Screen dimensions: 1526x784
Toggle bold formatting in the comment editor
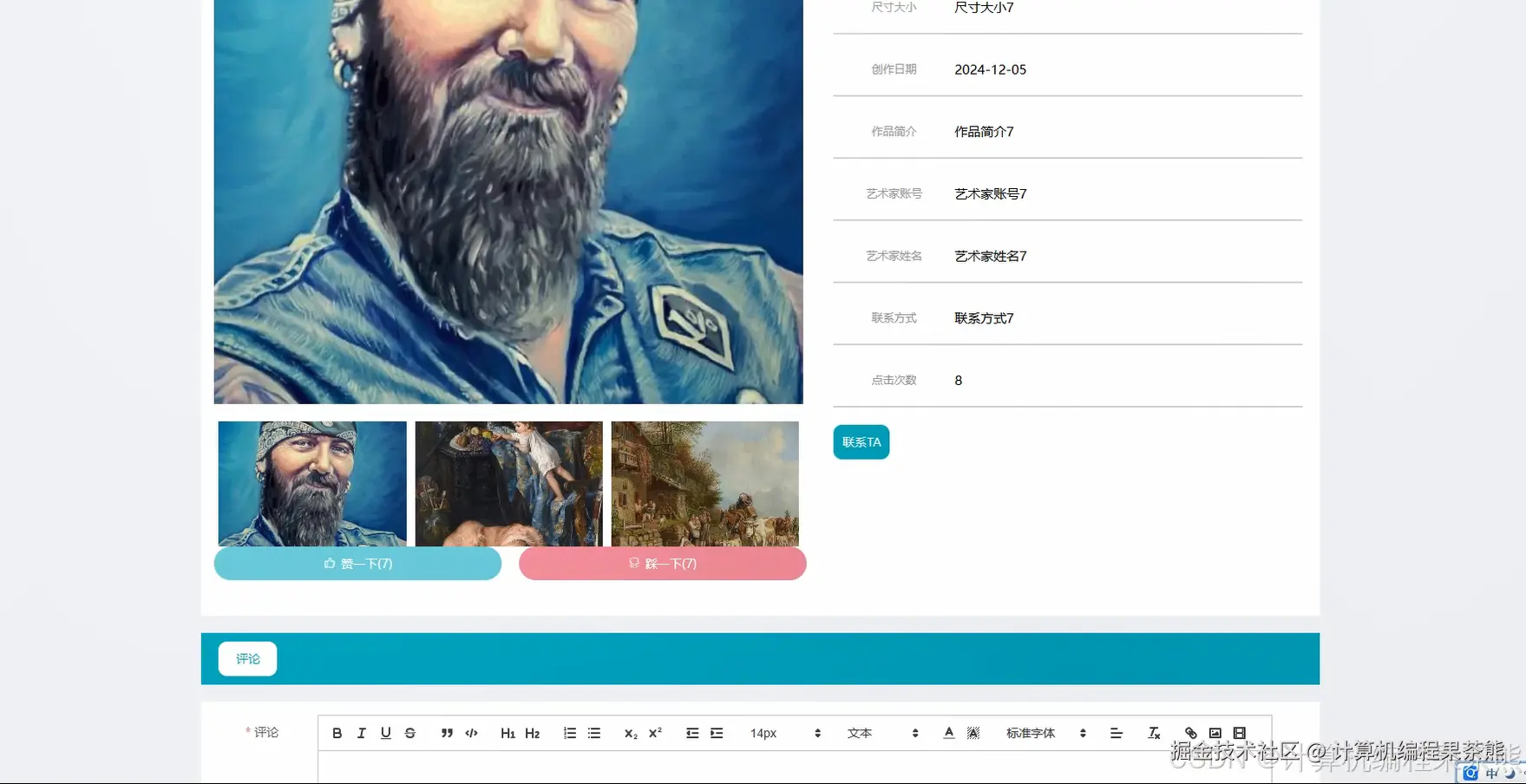coord(337,733)
